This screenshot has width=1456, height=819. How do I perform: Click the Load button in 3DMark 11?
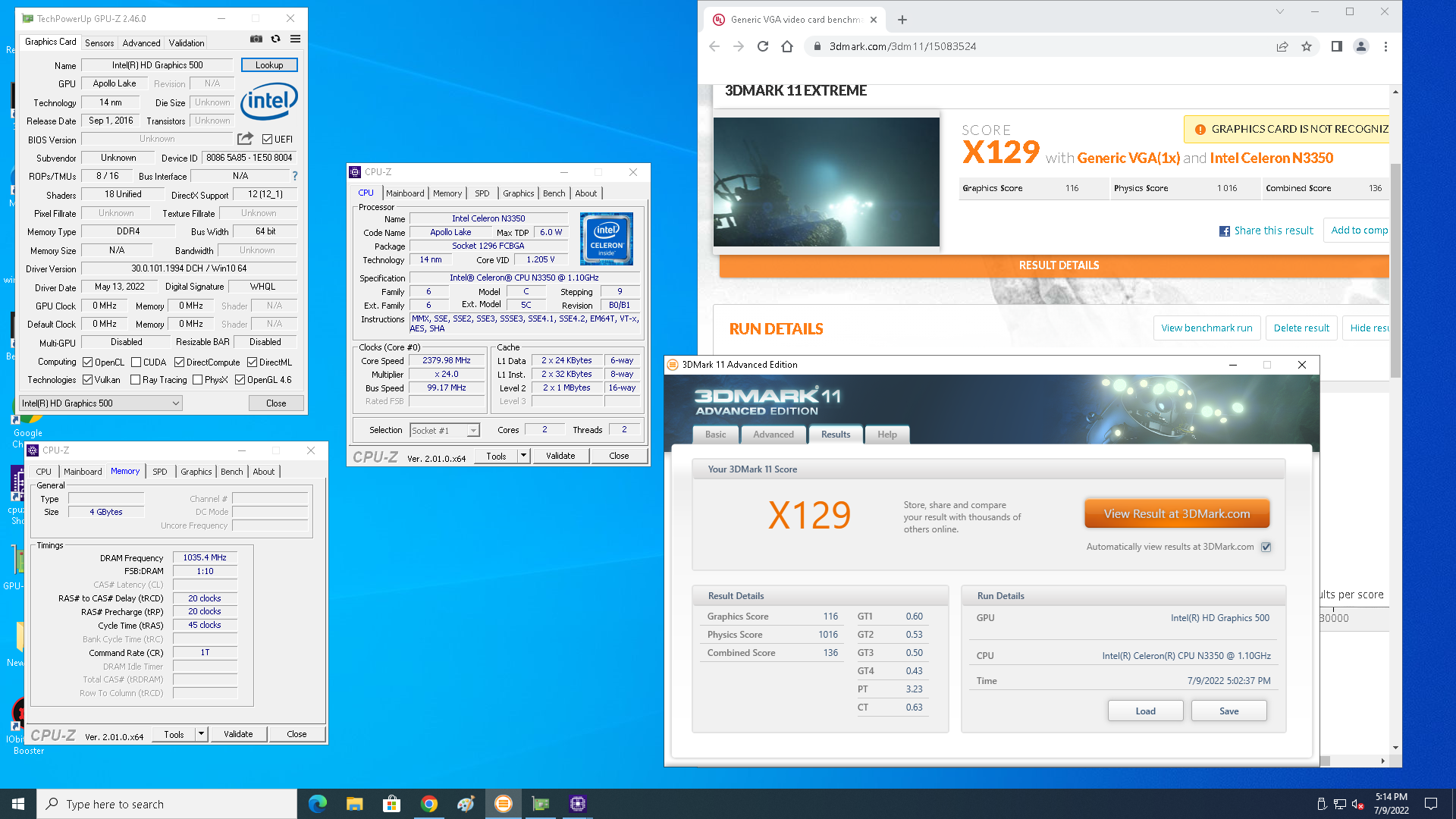(1145, 711)
